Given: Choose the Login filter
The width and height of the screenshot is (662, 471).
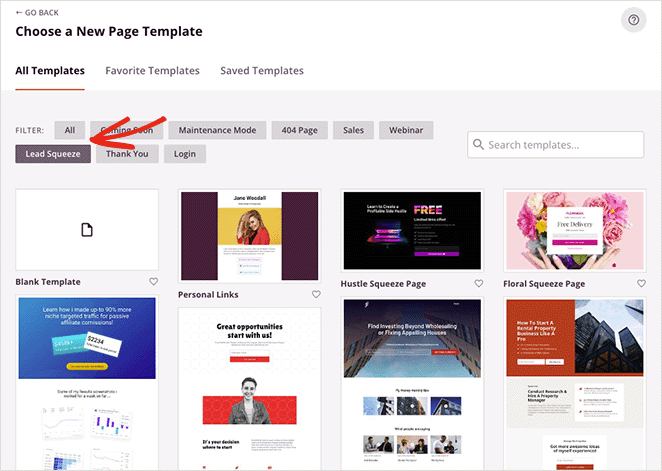Looking at the screenshot, I should click(185, 154).
